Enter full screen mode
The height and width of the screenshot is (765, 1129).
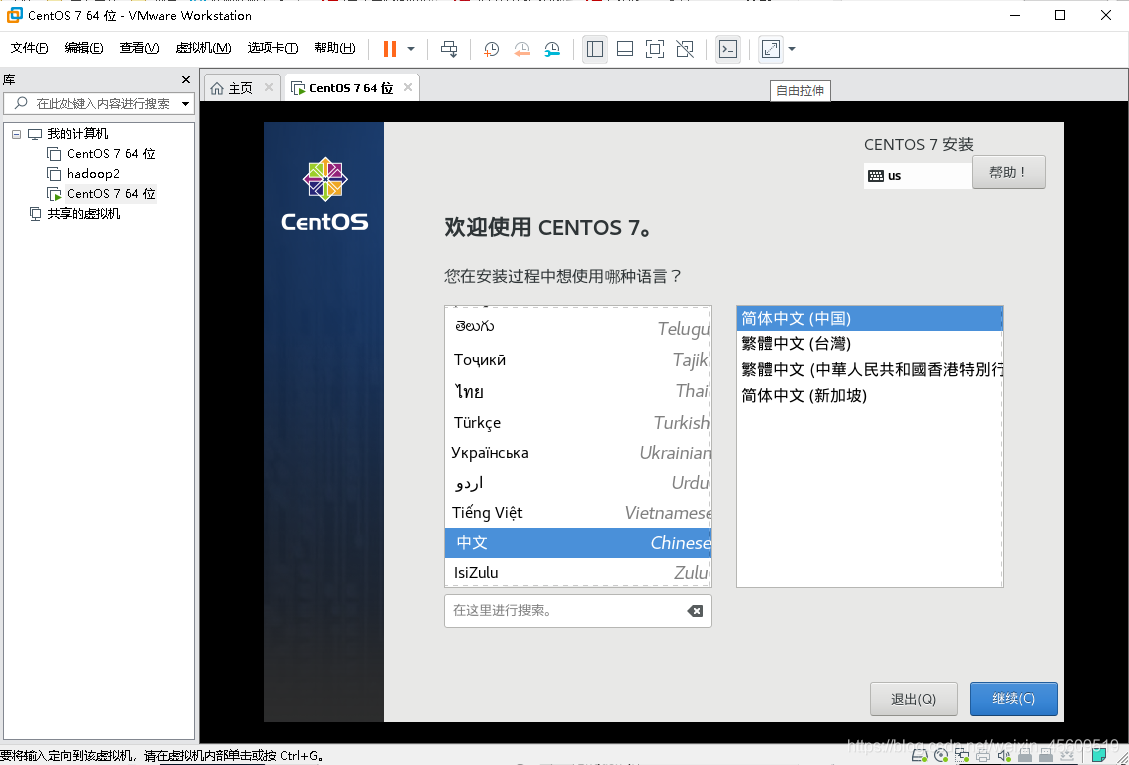[655, 49]
